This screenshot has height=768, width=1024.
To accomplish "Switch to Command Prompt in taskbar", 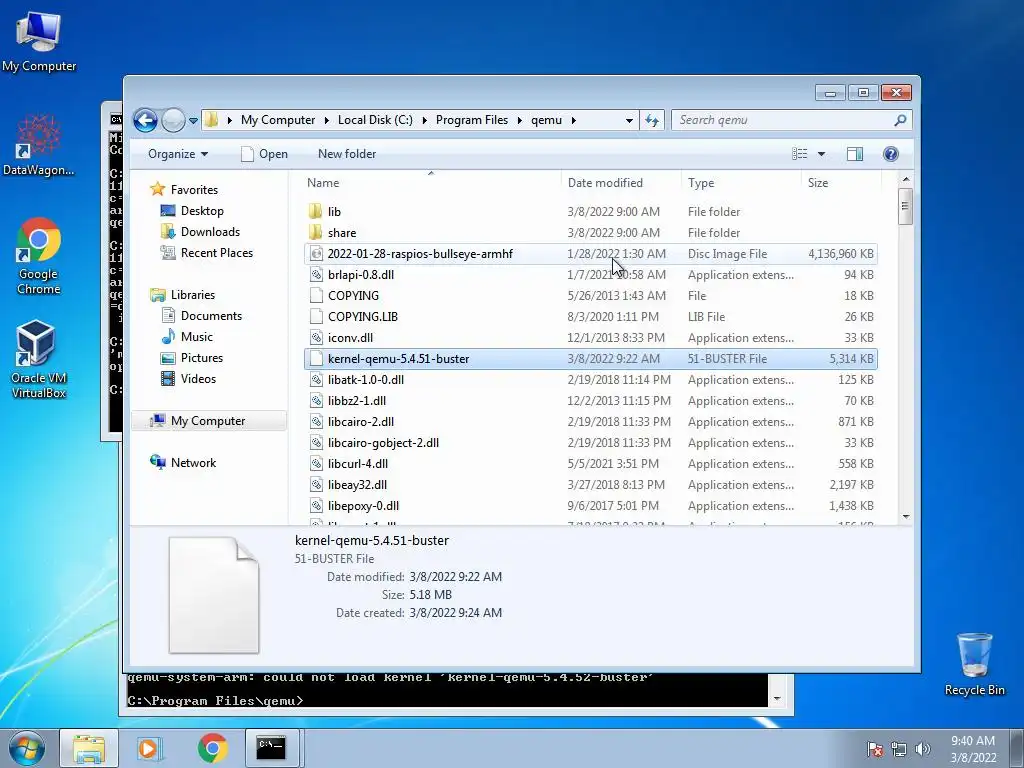I will coord(270,748).
